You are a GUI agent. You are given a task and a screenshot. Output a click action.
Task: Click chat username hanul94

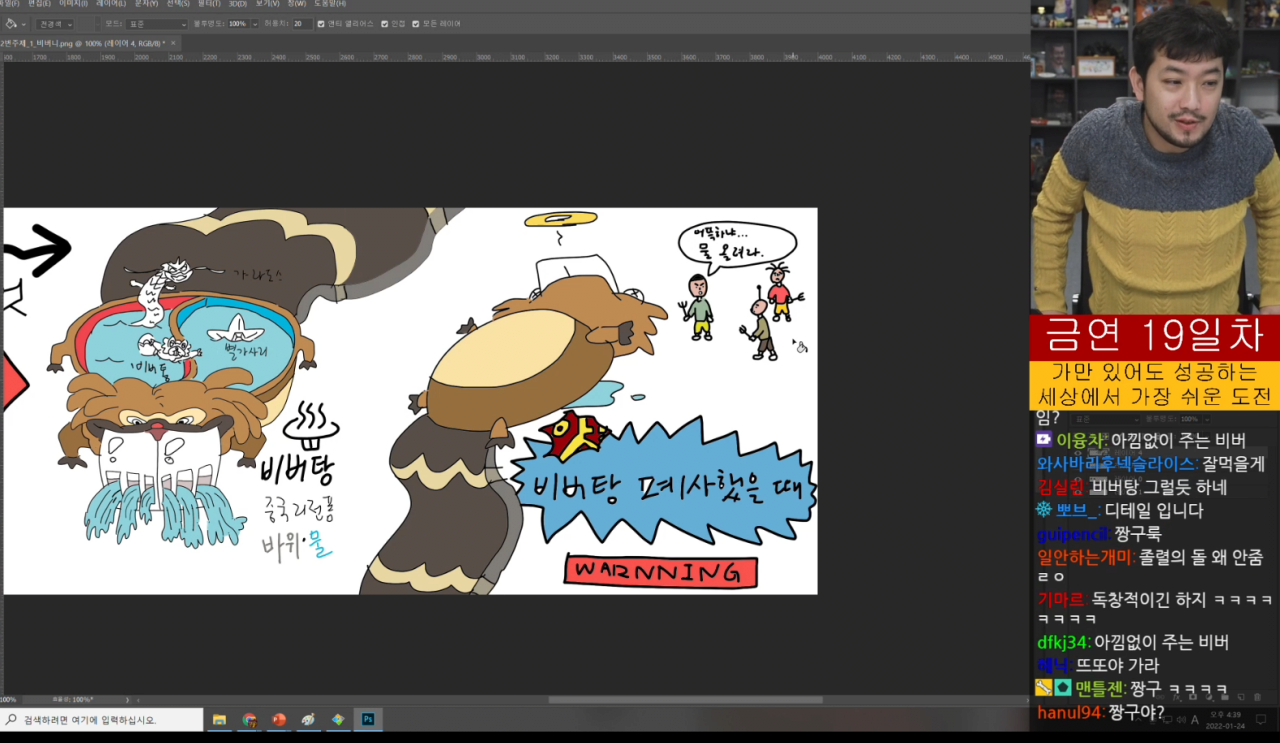[1071, 712]
